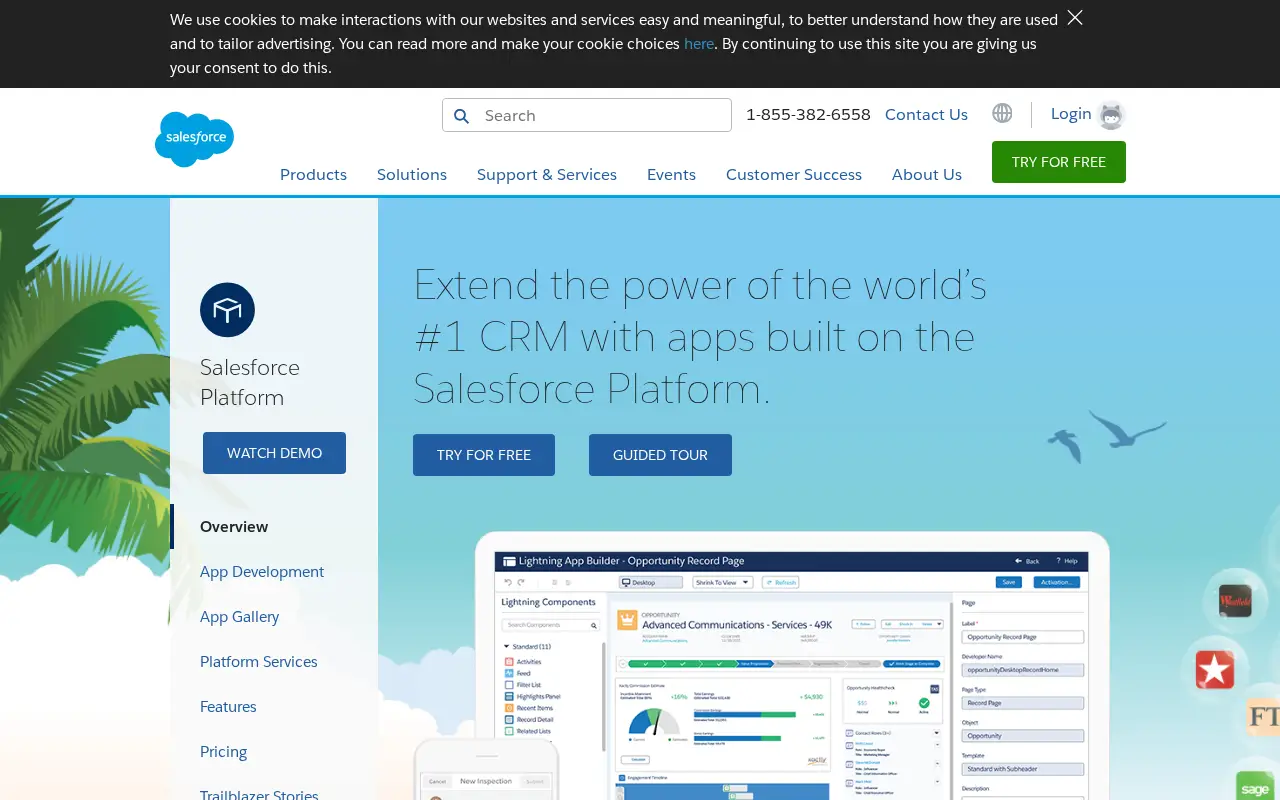1280x800 pixels.
Task: Click the WATCH DEMO button
Action: [274, 453]
